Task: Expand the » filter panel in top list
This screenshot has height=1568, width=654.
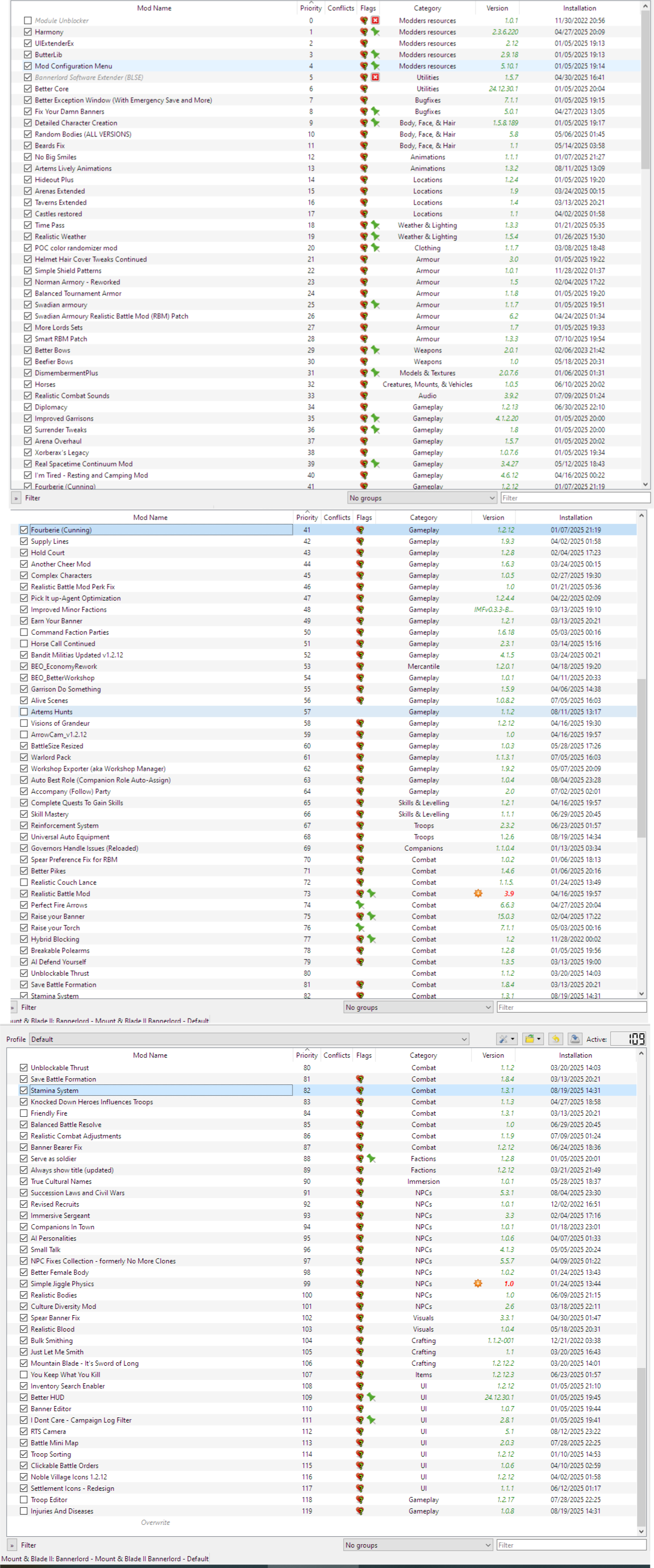Action: [16, 498]
